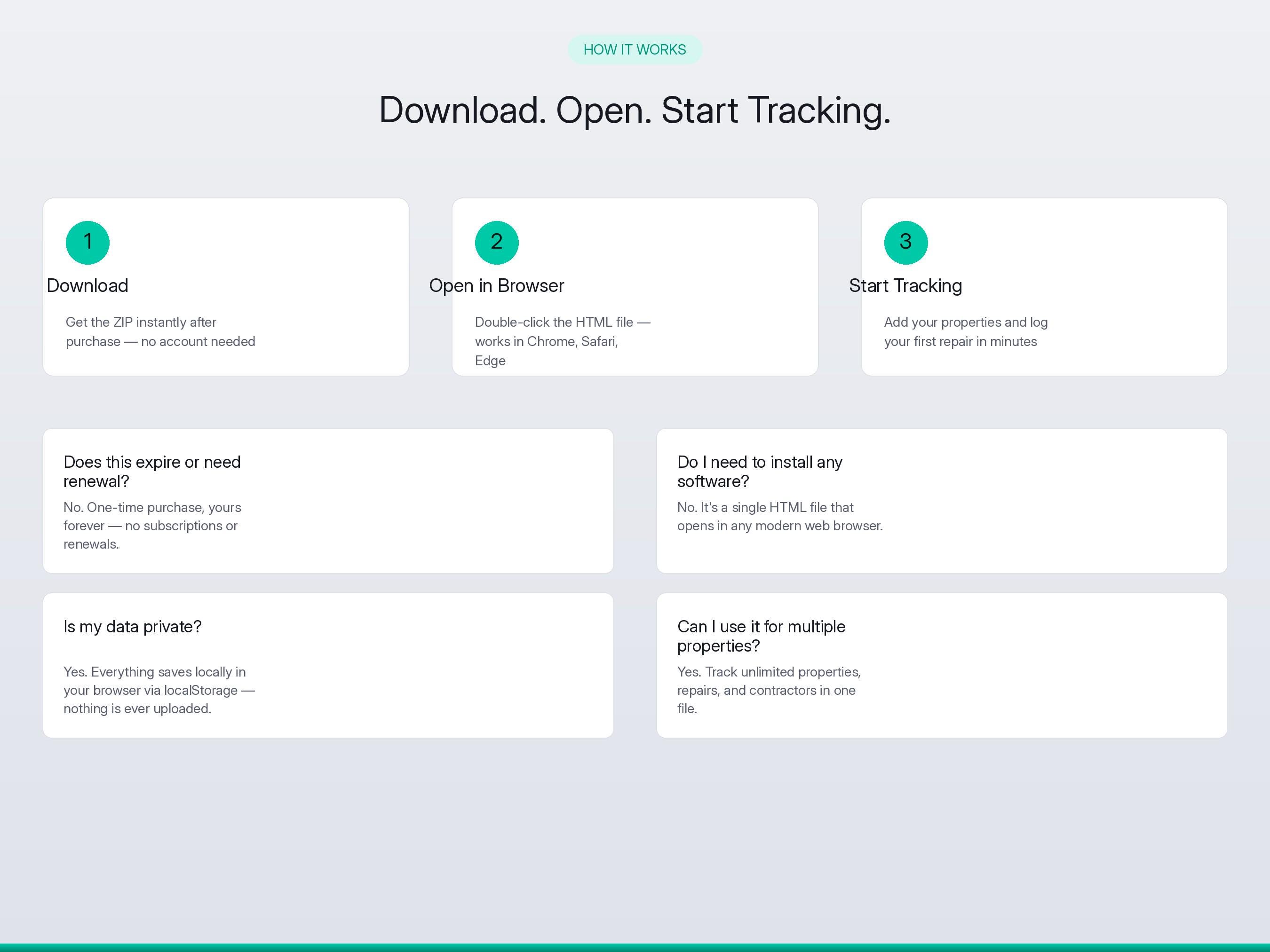
Task: Click the step 1 number circle
Action: point(87,242)
